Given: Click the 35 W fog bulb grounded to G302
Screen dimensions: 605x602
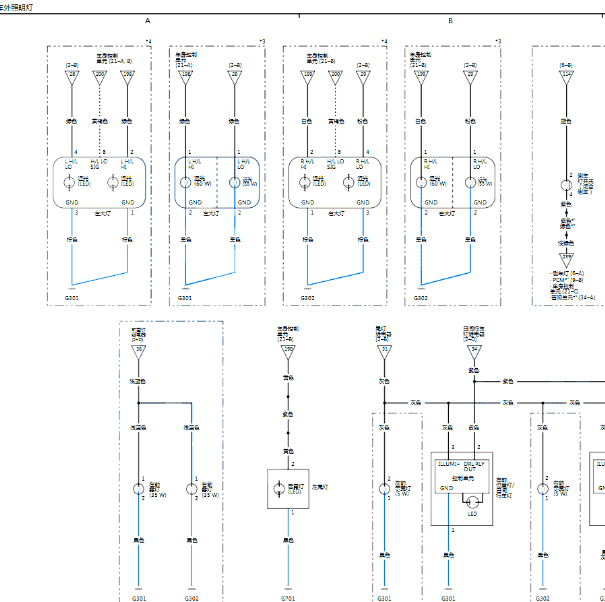Looking at the screenshot, I should point(191,489).
